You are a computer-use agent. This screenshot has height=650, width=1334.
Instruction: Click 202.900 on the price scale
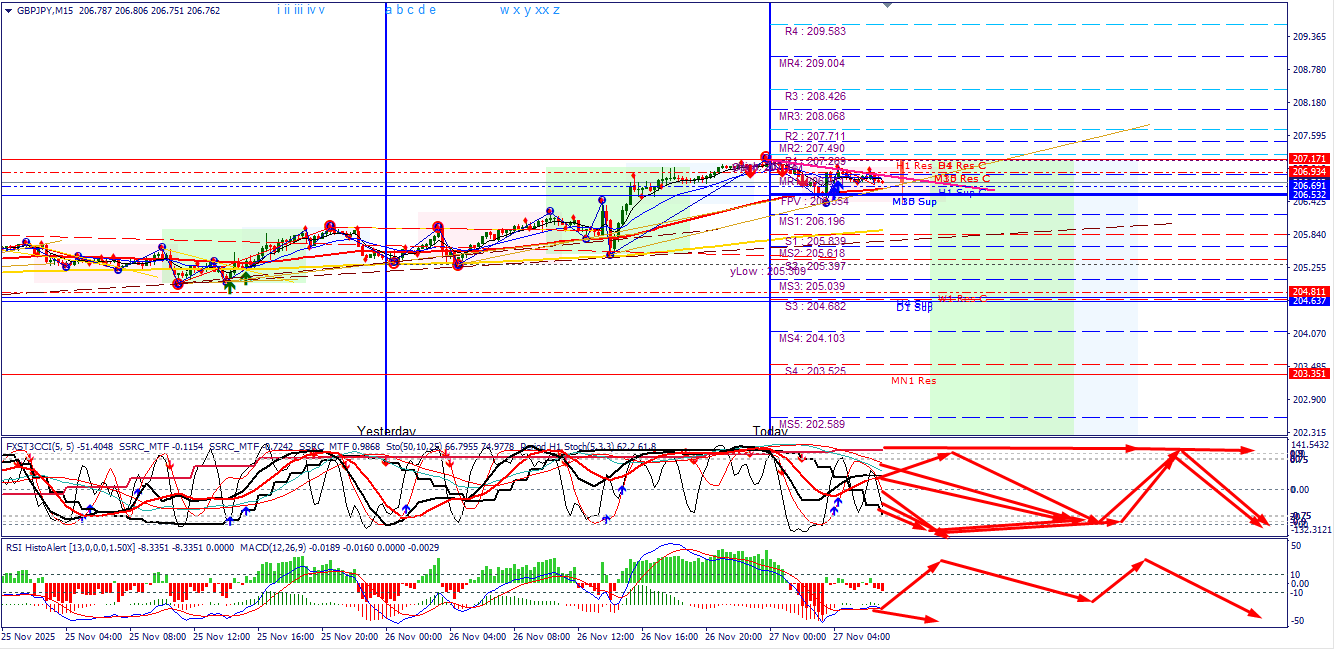pos(1309,400)
